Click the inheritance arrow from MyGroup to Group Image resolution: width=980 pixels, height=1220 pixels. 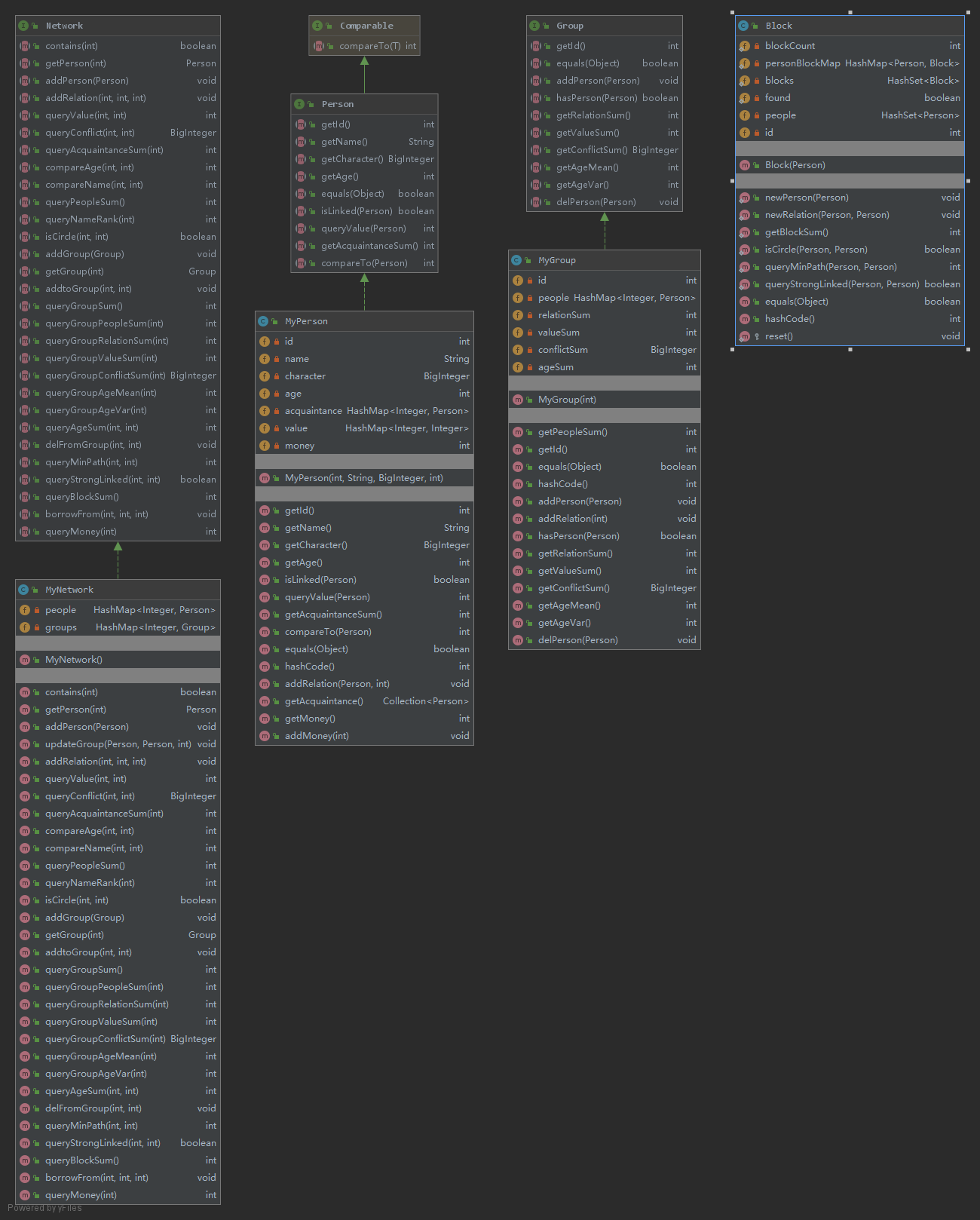coord(605,231)
